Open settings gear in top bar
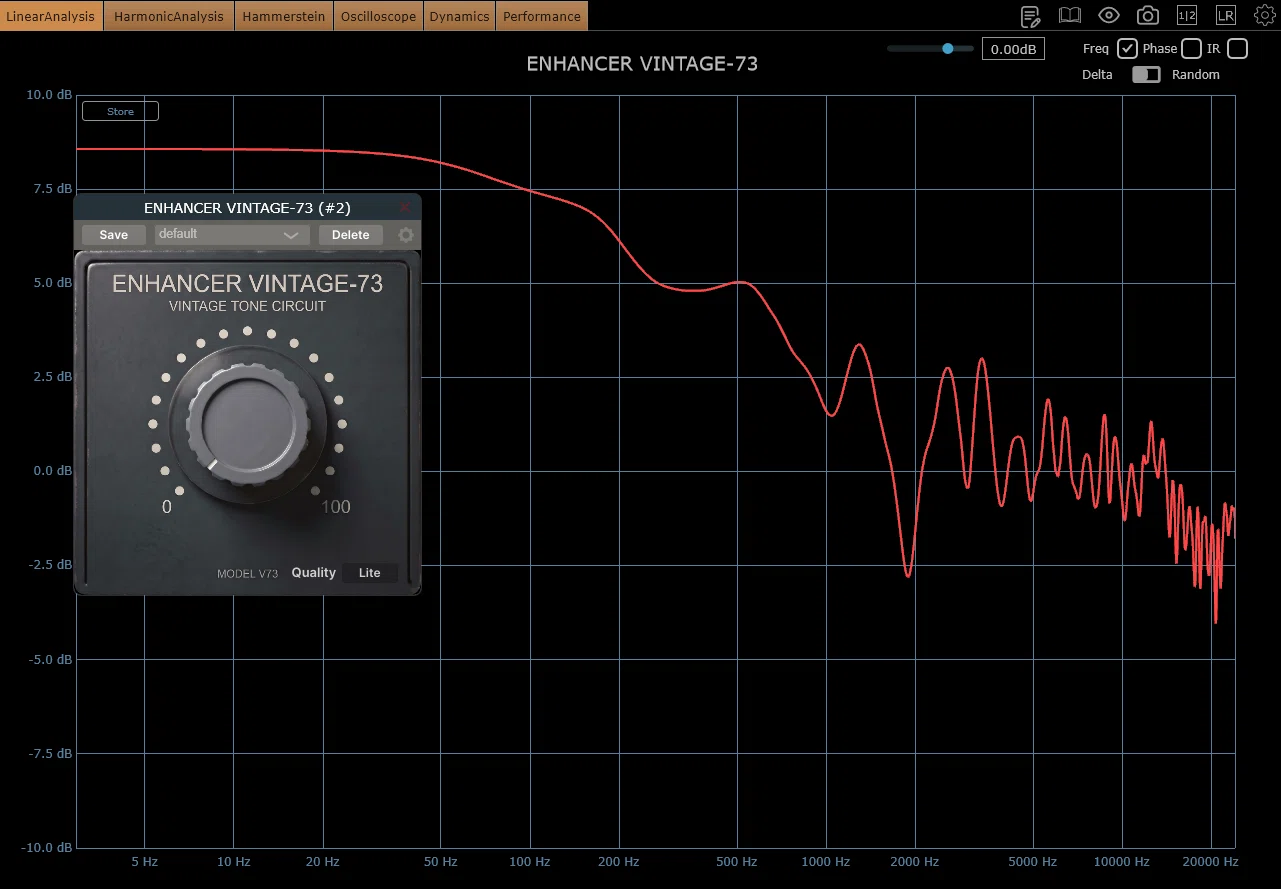The image size is (1281, 889). point(1264,15)
